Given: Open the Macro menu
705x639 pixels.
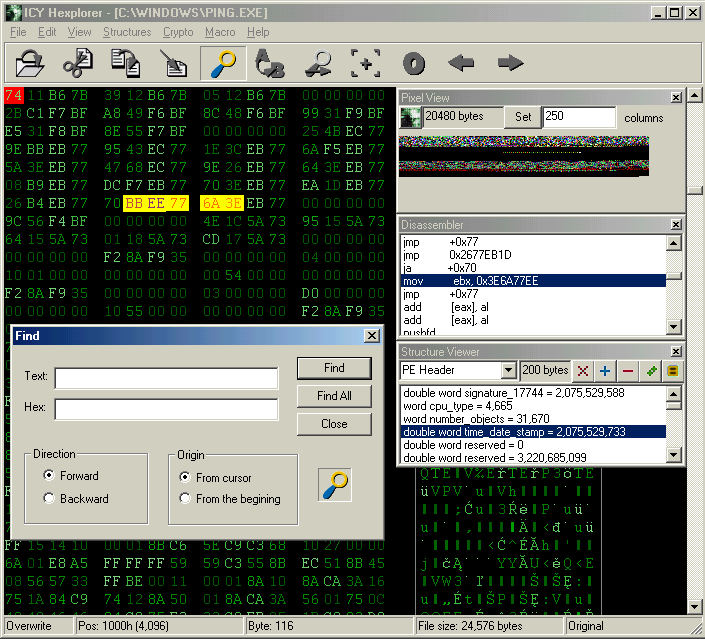Looking at the screenshot, I should pyautogui.click(x=220, y=32).
